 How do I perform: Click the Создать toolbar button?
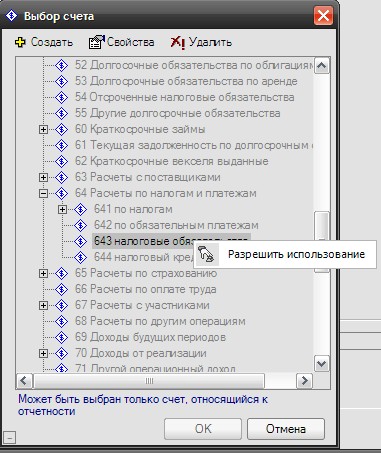tap(44, 42)
